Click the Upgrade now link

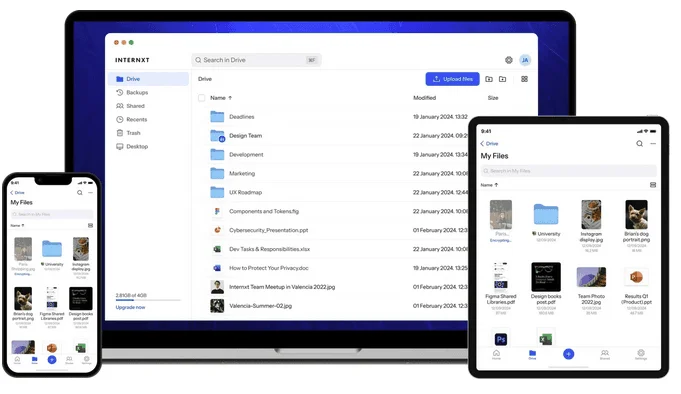click(x=130, y=308)
